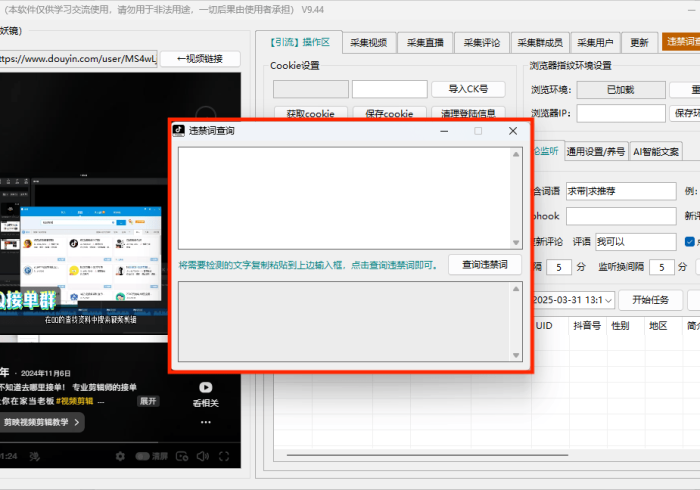
Task: Click the video player settings gear icon
Action: point(121,456)
